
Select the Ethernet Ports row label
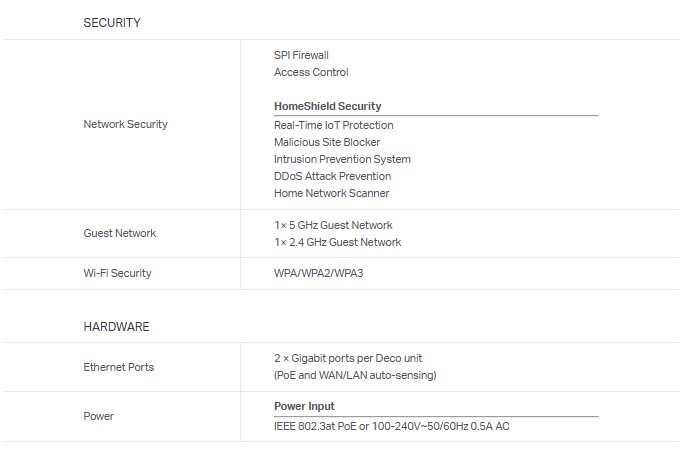point(118,367)
